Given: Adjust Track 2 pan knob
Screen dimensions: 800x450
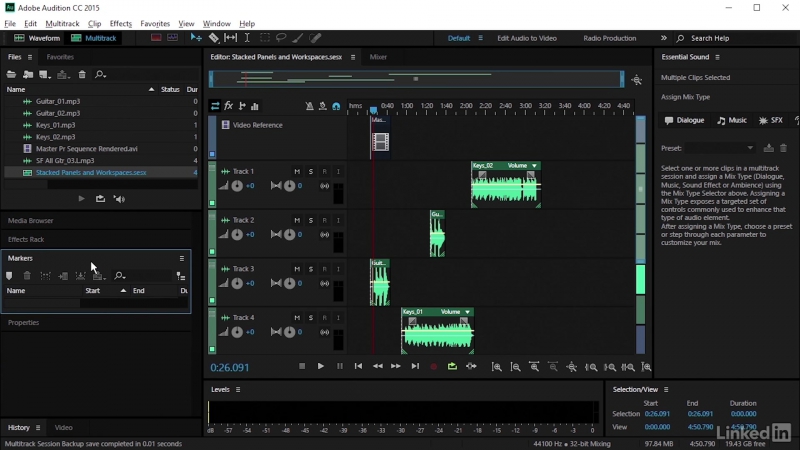Looking at the screenshot, I should coord(289,235).
